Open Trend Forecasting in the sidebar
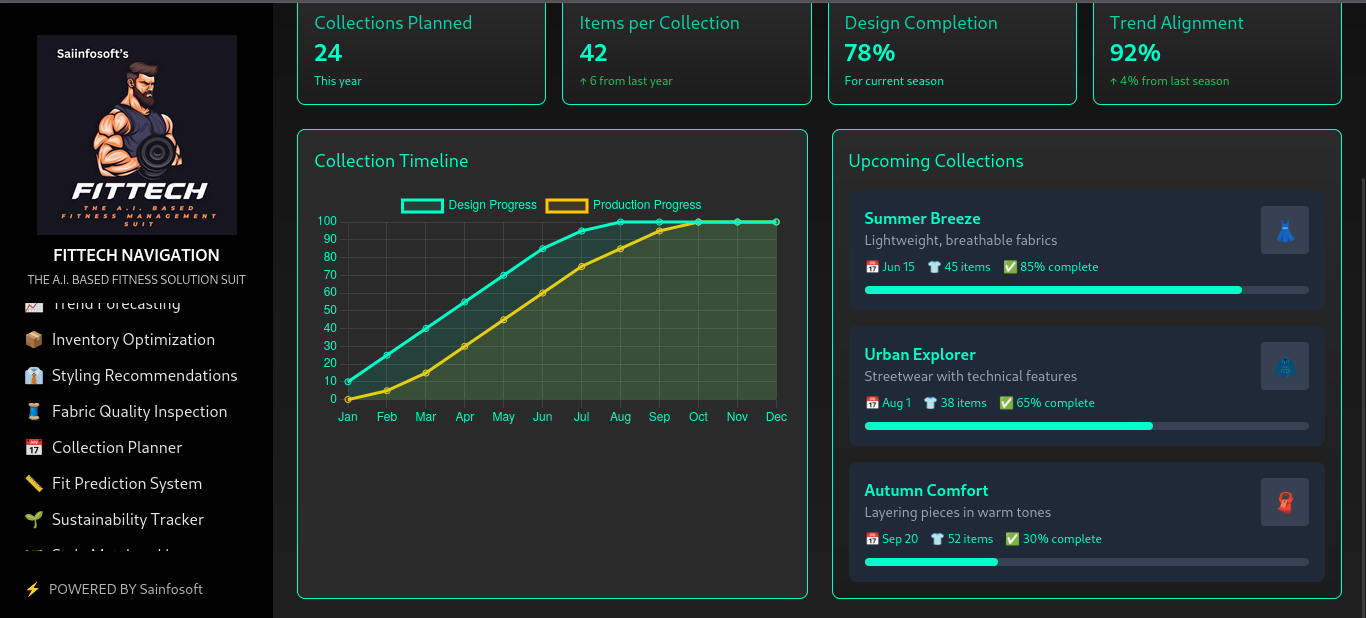1366x618 pixels. coord(116,305)
